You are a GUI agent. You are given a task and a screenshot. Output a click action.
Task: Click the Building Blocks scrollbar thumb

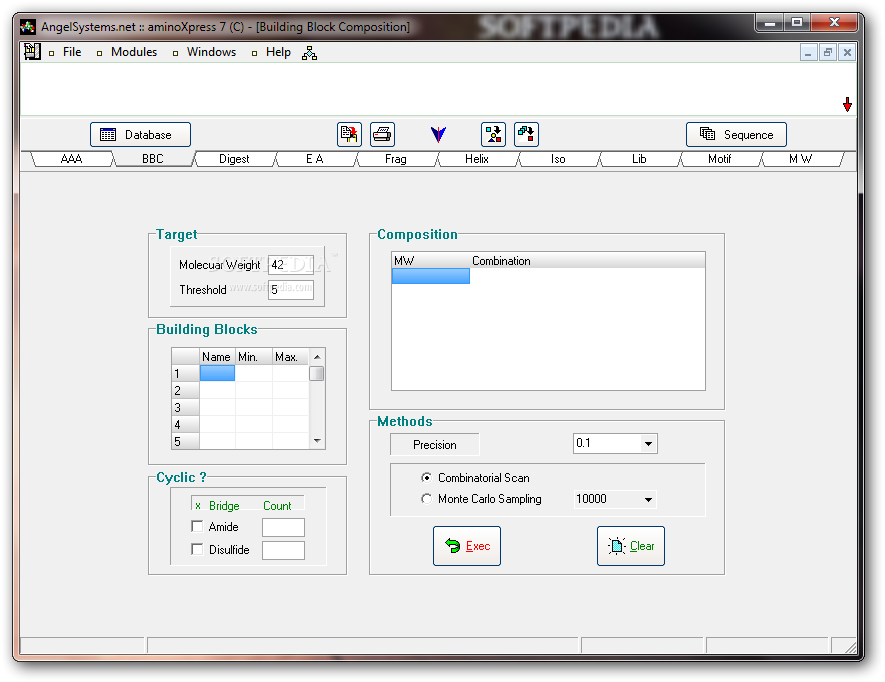(x=317, y=373)
